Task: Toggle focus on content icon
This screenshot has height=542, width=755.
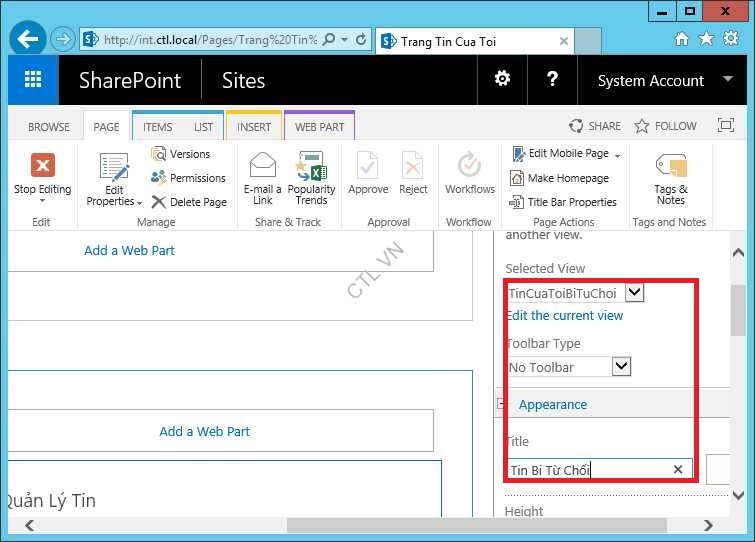Action: (726, 126)
